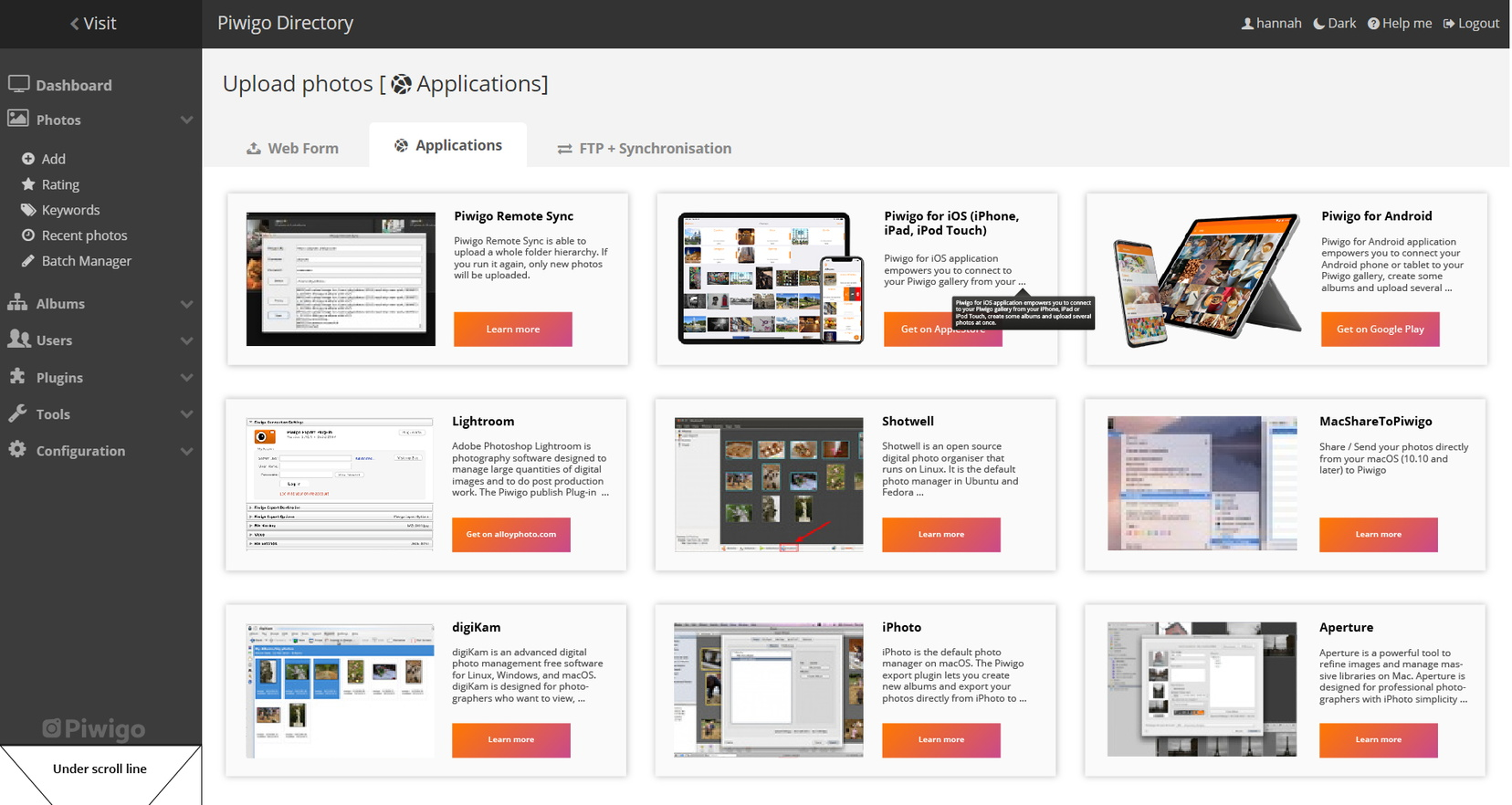Click the Logout exit icon
Screen dimensions: 1512x805
1449,24
